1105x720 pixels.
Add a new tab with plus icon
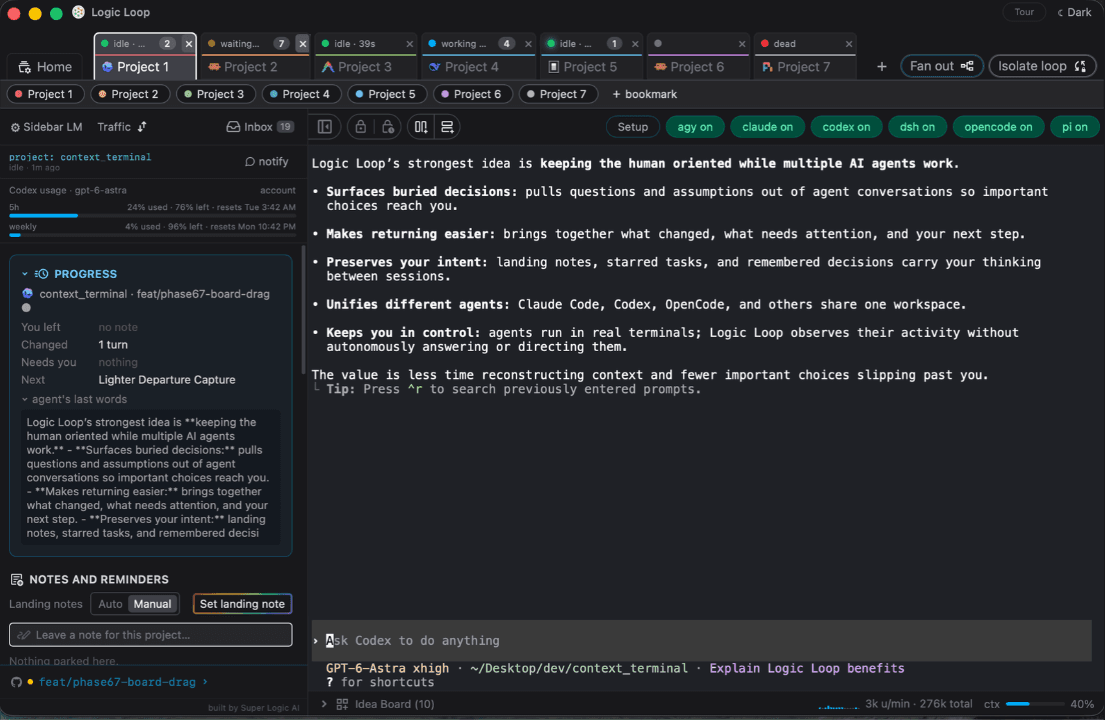click(882, 66)
